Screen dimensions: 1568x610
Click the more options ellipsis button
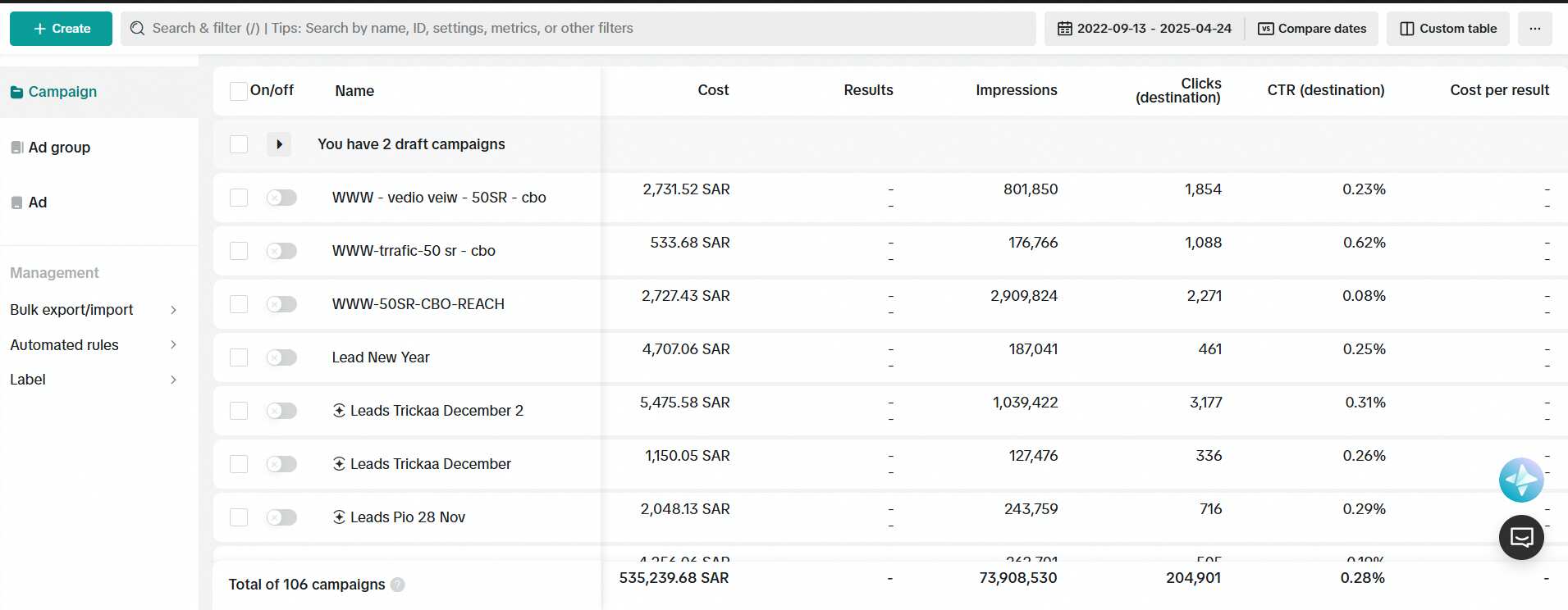click(1534, 29)
